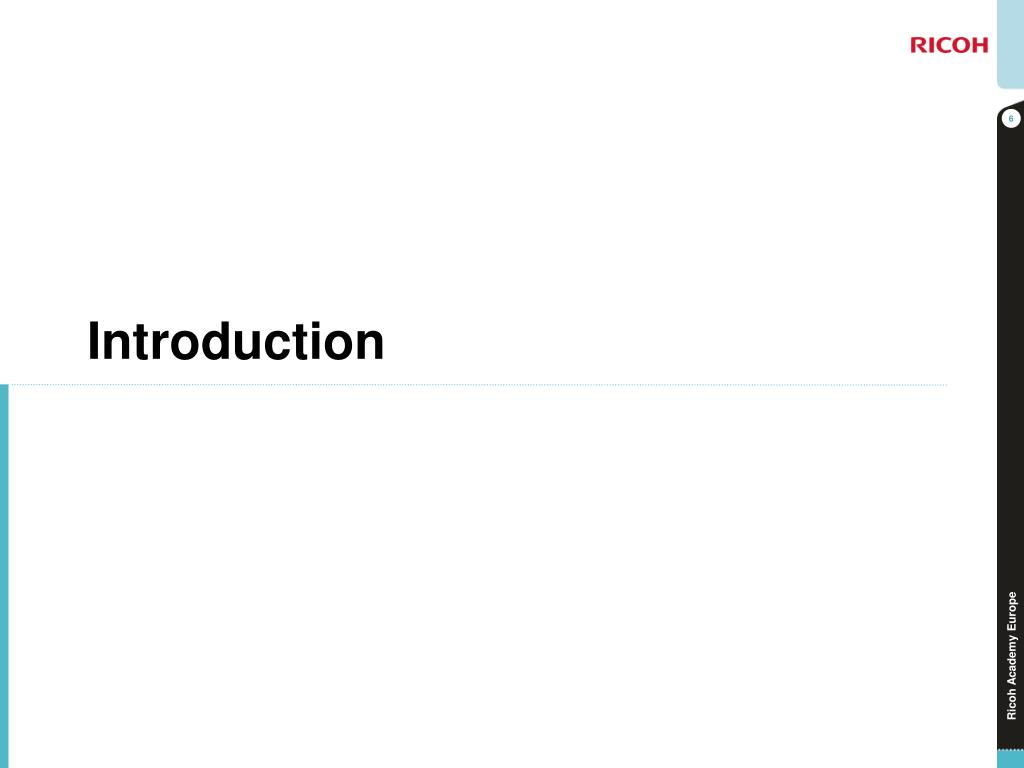Select the Introduction heading text
1024x768 pixels.
coord(236,341)
